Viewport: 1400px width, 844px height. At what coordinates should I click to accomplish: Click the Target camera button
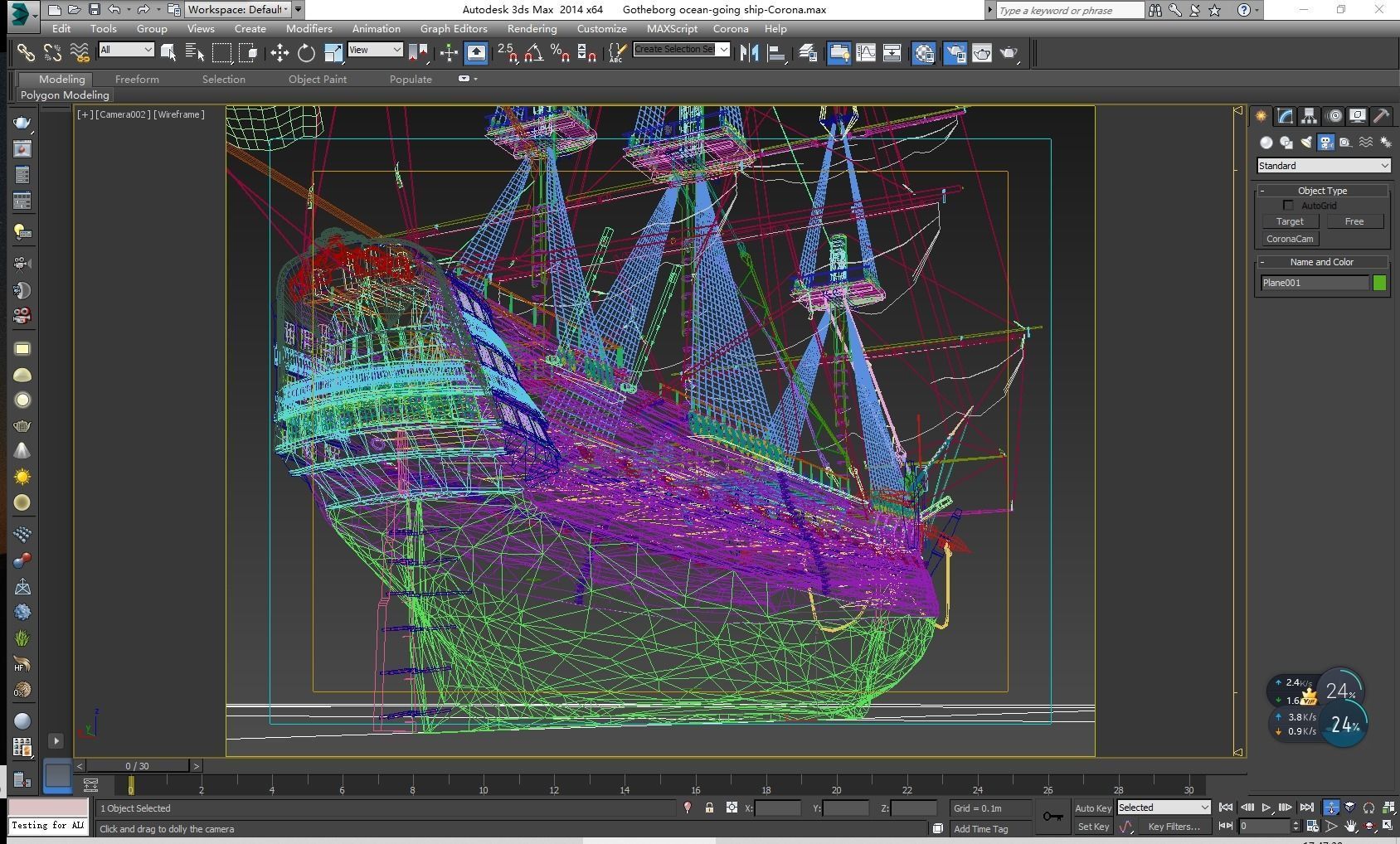1290,221
